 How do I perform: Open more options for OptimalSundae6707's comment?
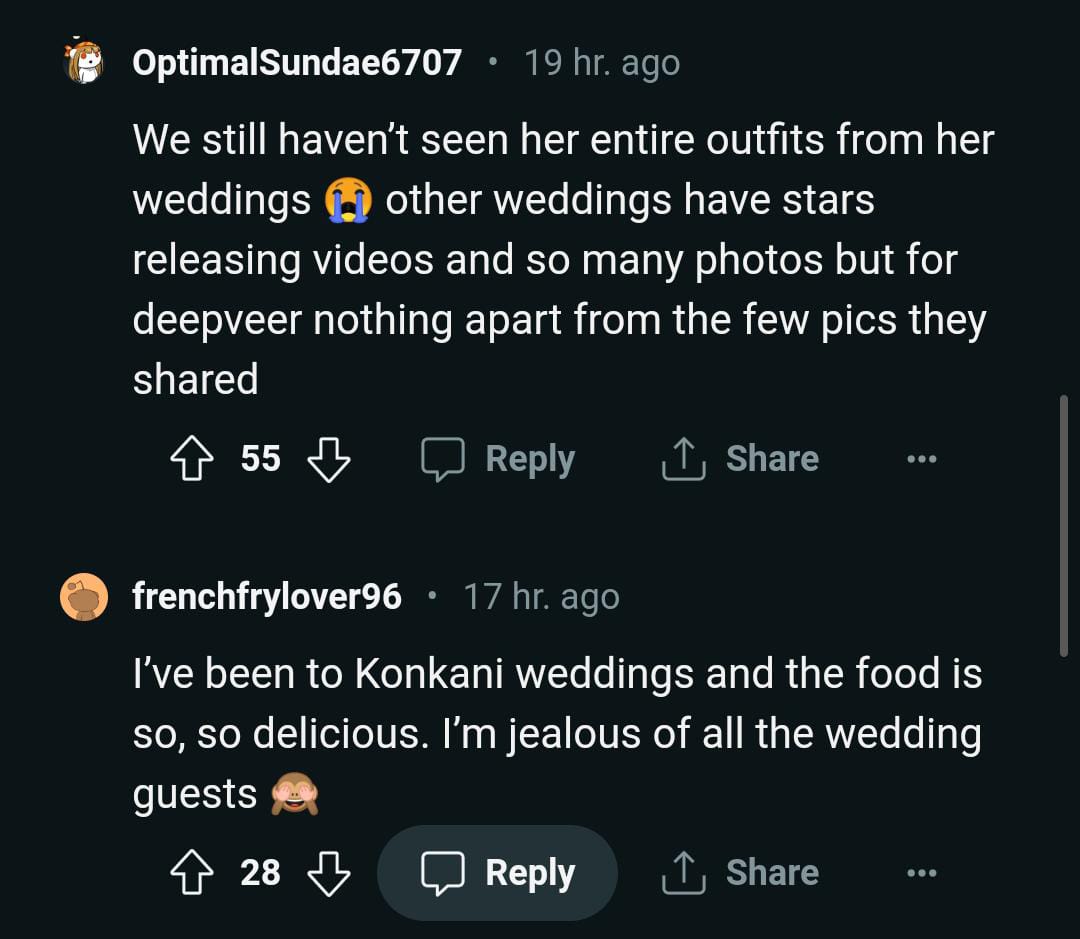pyautogui.click(x=921, y=459)
